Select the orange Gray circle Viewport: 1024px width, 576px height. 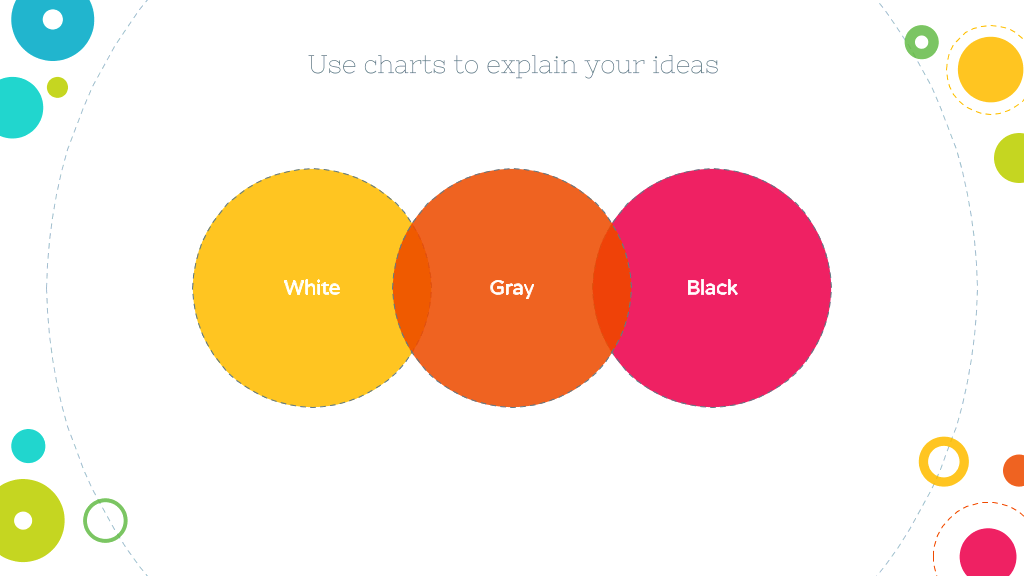click(512, 288)
